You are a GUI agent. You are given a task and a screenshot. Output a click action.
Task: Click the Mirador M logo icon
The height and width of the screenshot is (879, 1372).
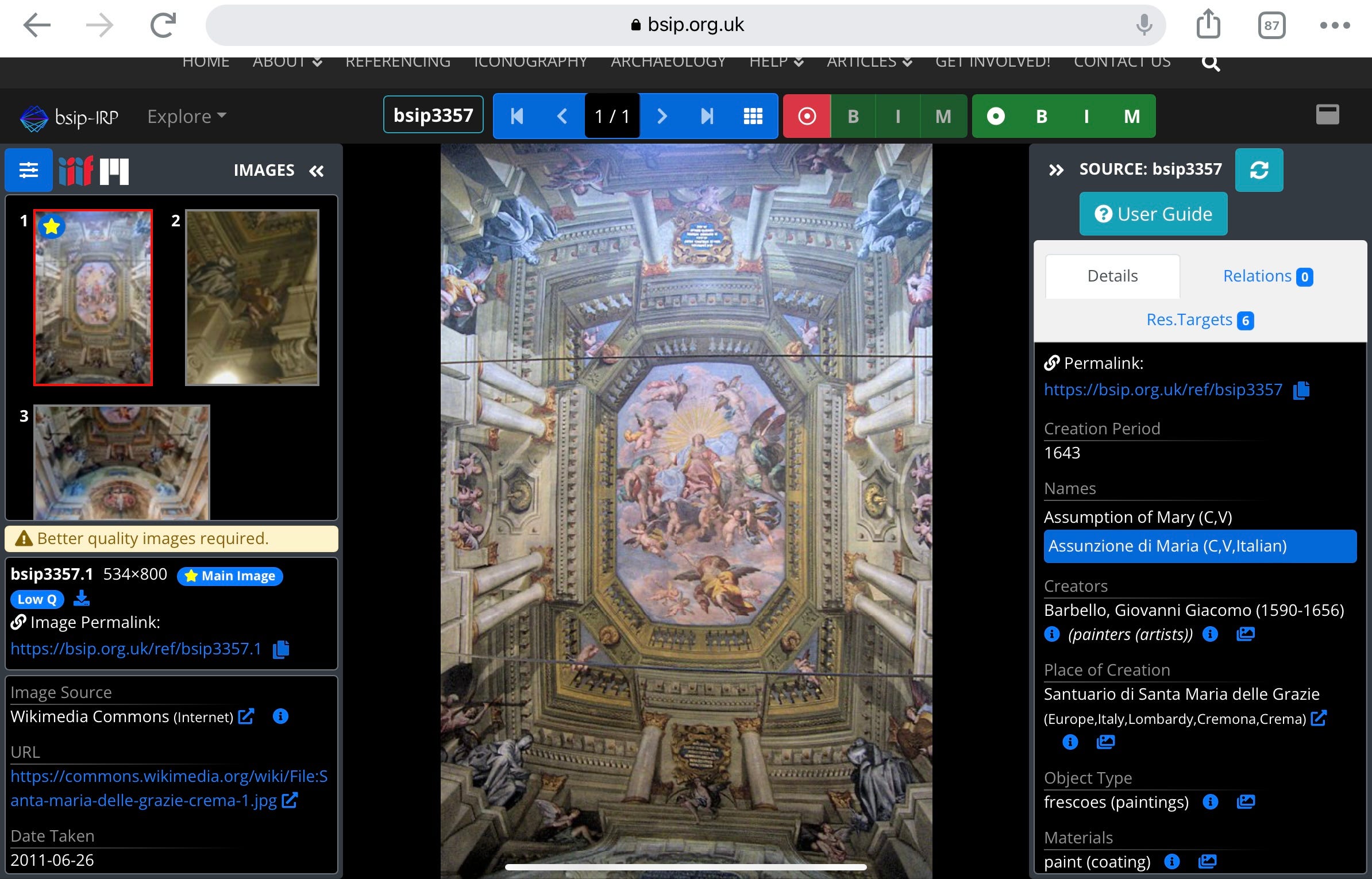(x=114, y=171)
